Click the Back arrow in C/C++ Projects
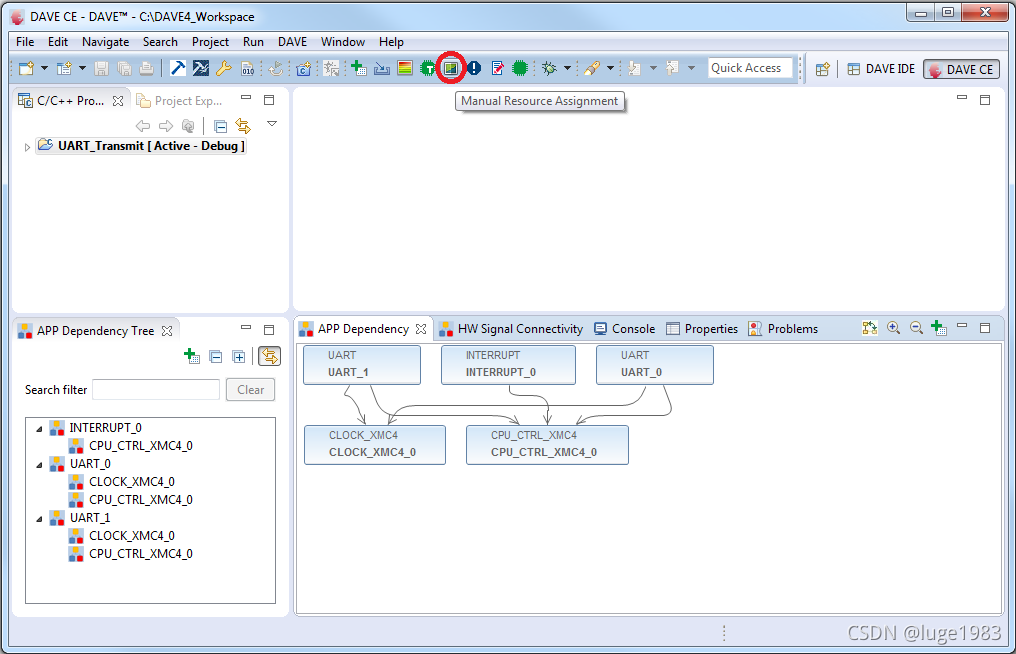1016x654 pixels. tap(143, 126)
